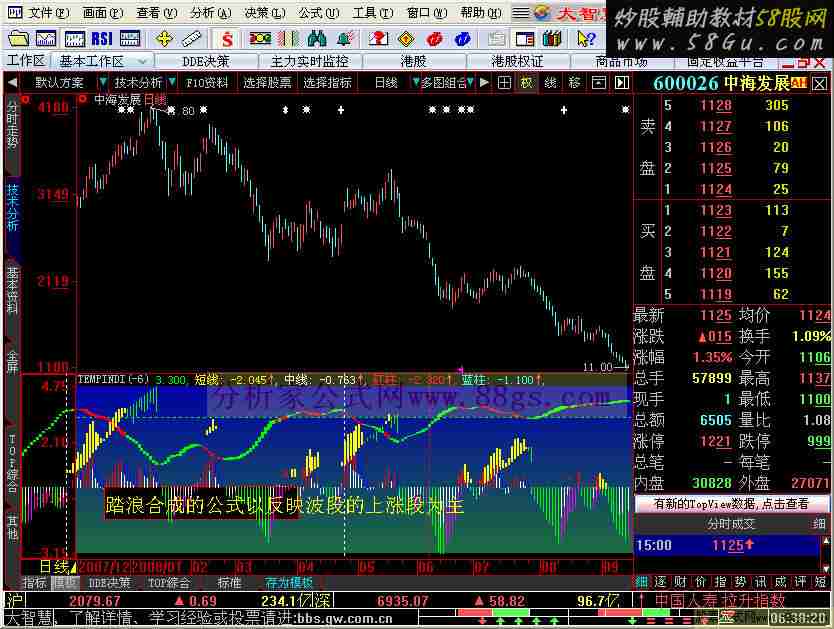Click the left arrow at chart toolbar start

coord(12,82)
